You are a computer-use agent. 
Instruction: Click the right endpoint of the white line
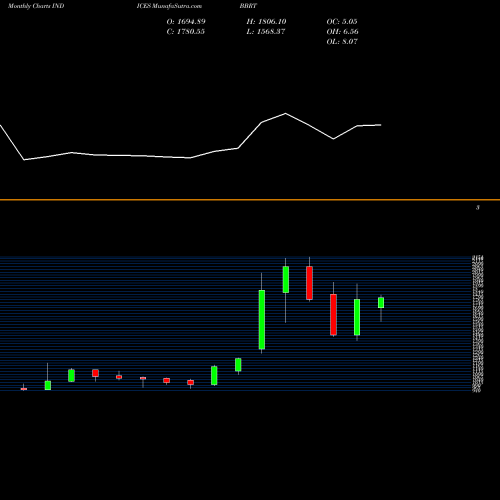click(x=381, y=125)
